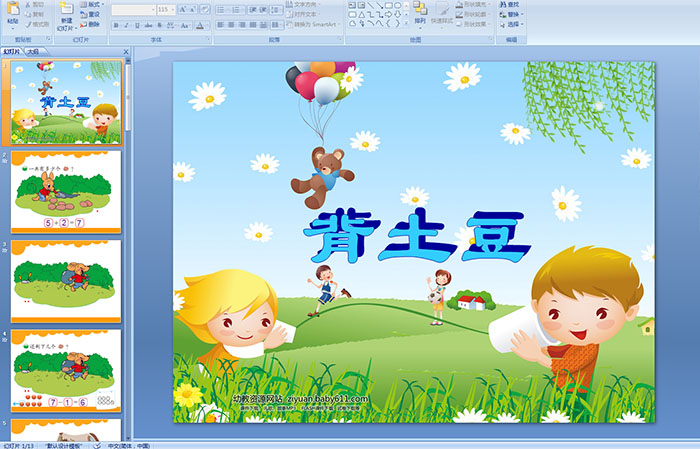Click the Find (查找) button
This screenshot has width=700, height=449.
coord(509,4)
